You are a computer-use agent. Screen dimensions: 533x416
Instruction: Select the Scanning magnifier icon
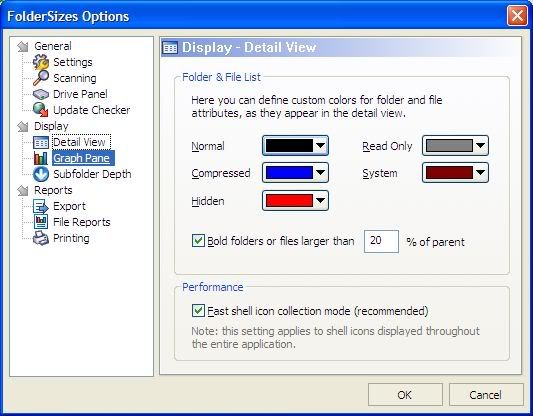(41, 78)
